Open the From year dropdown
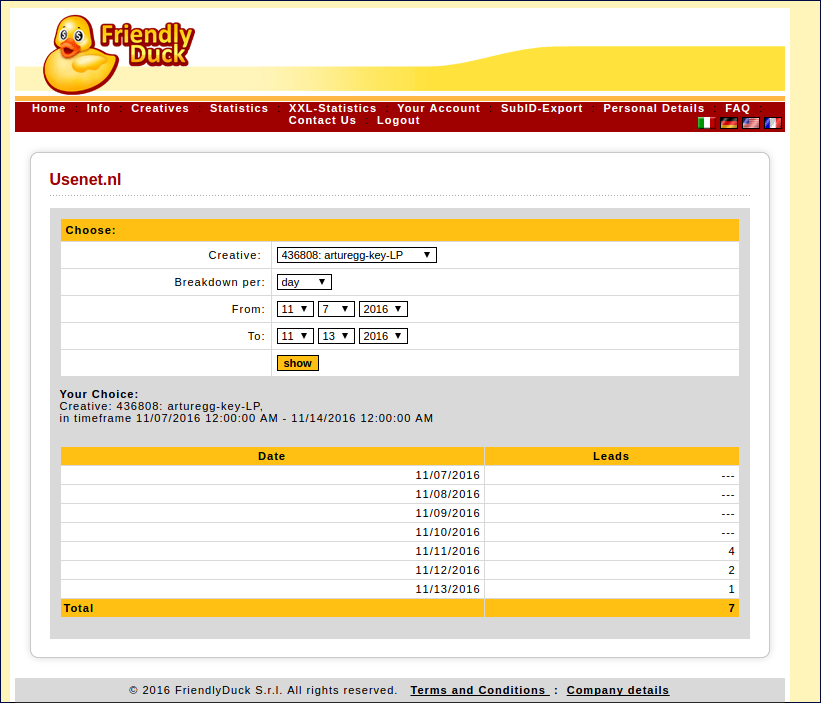 point(383,309)
